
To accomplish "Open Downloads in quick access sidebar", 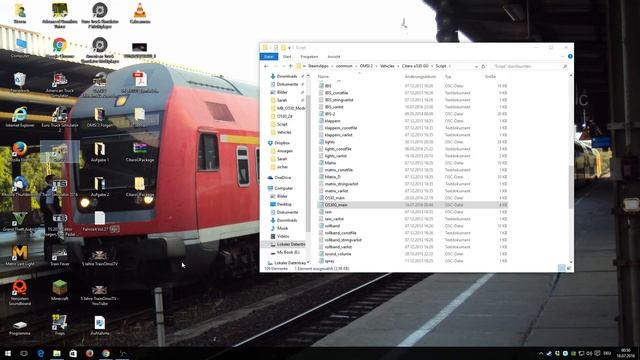I will (x=287, y=76).
